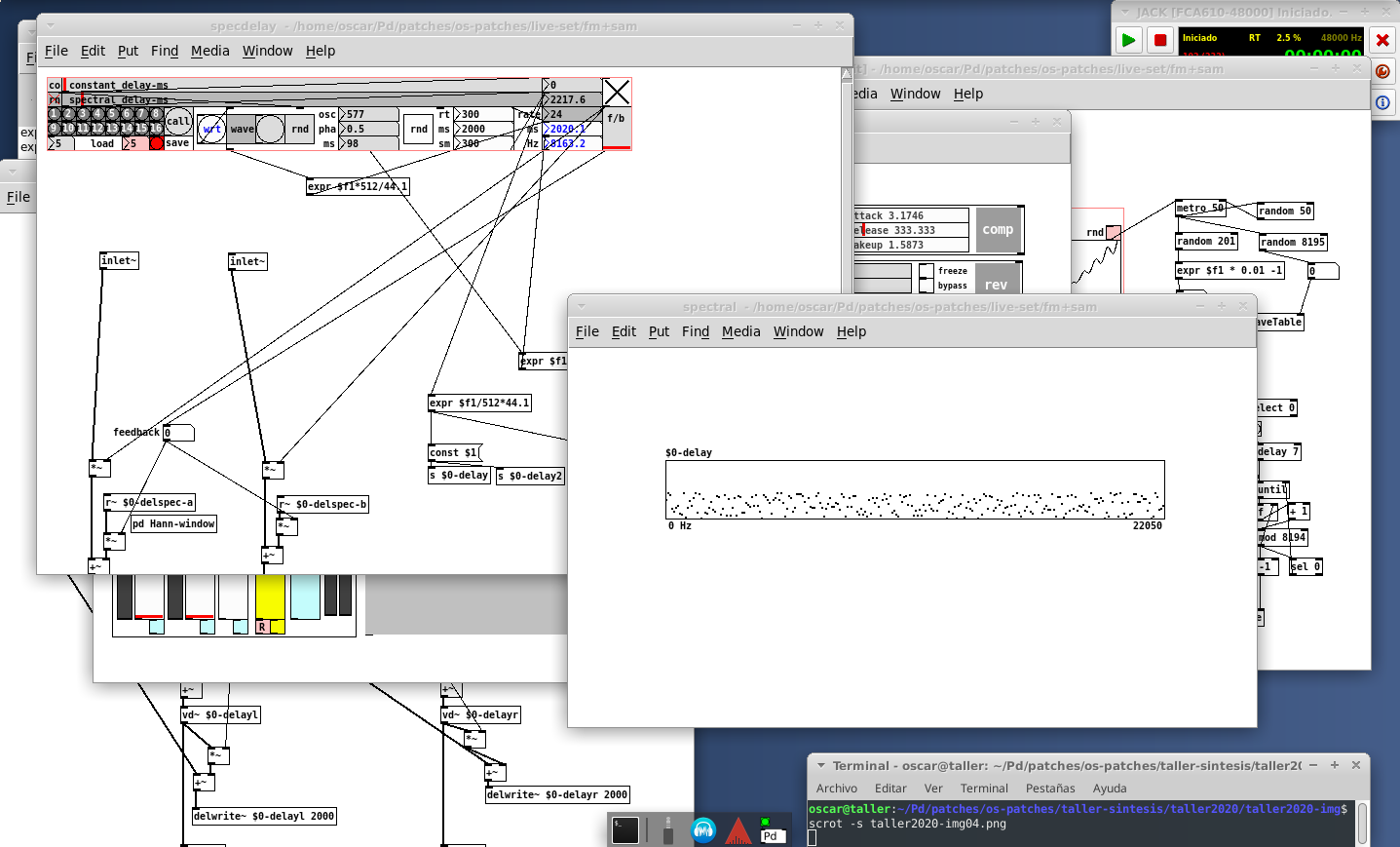The width and height of the screenshot is (1400, 847).
Task: Stop JACK with the red stop button
Action: click(x=1159, y=40)
